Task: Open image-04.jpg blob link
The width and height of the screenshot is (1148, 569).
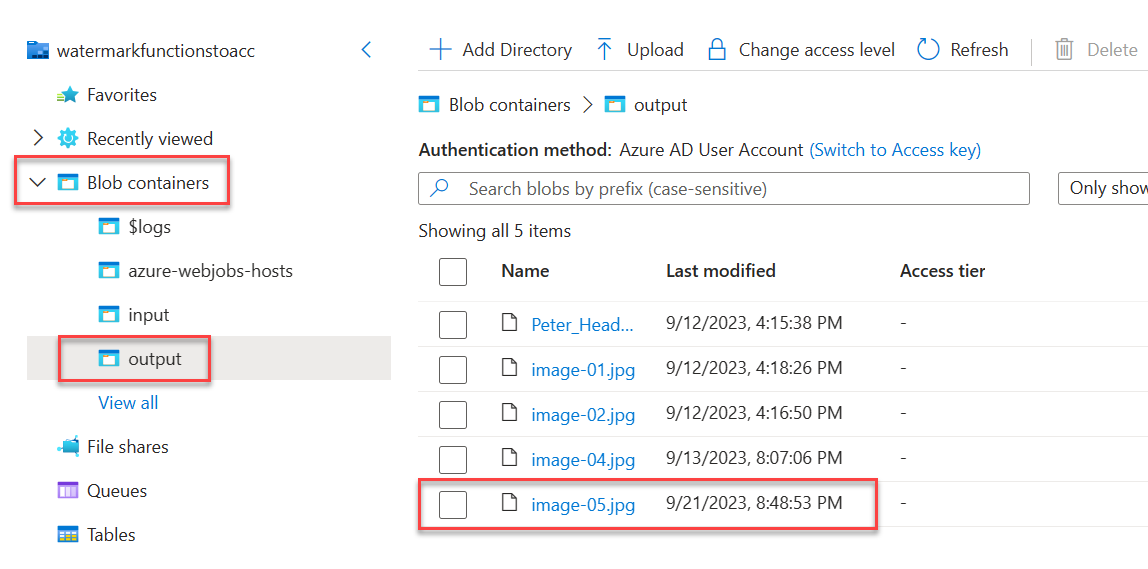Action: 583,460
